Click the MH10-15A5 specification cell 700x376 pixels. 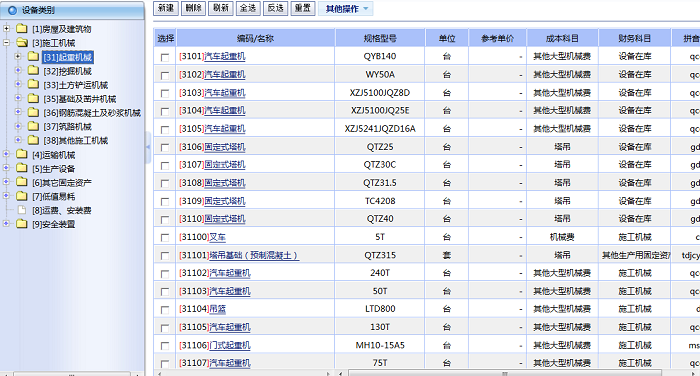pos(380,345)
